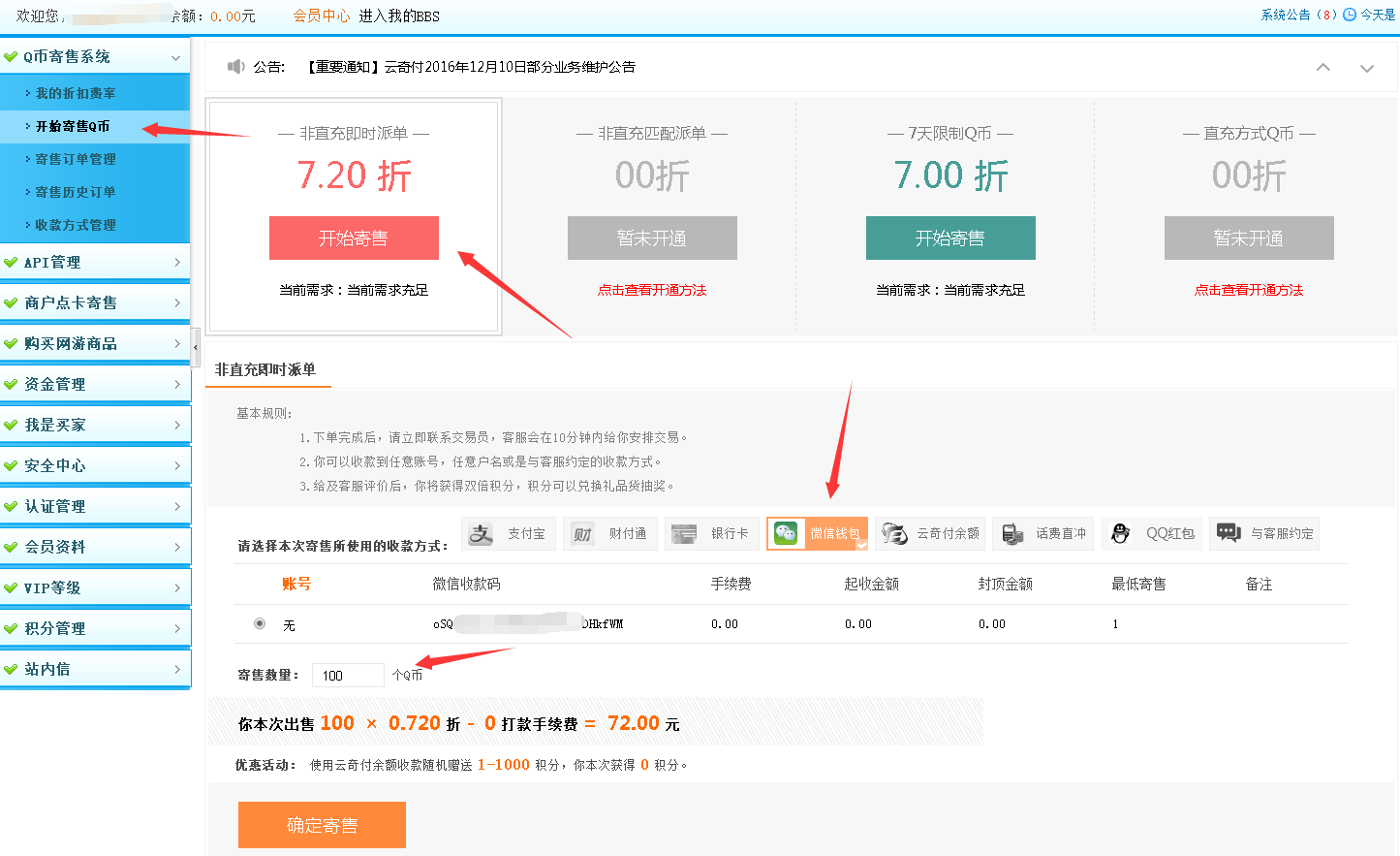Image resolution: width=1400 pixels, height=856 pixels.
Task: Expand the 购买网游商品 menu
Action: point(177,343)
